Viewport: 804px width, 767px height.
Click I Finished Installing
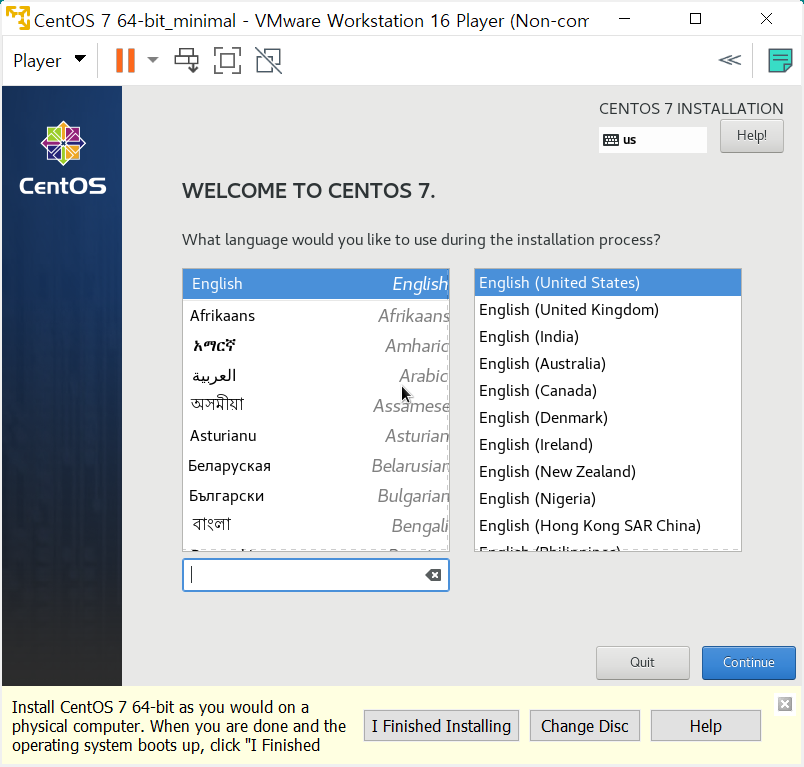[441, 726]
